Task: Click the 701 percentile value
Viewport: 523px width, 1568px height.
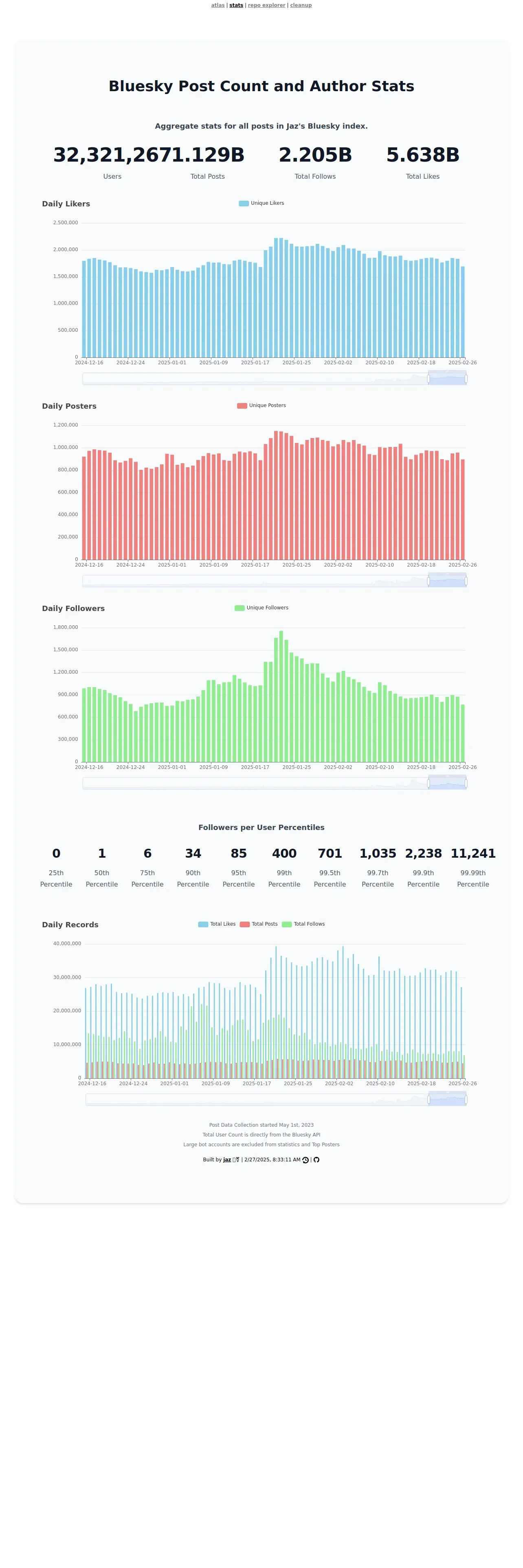Action: click(330, 853)
